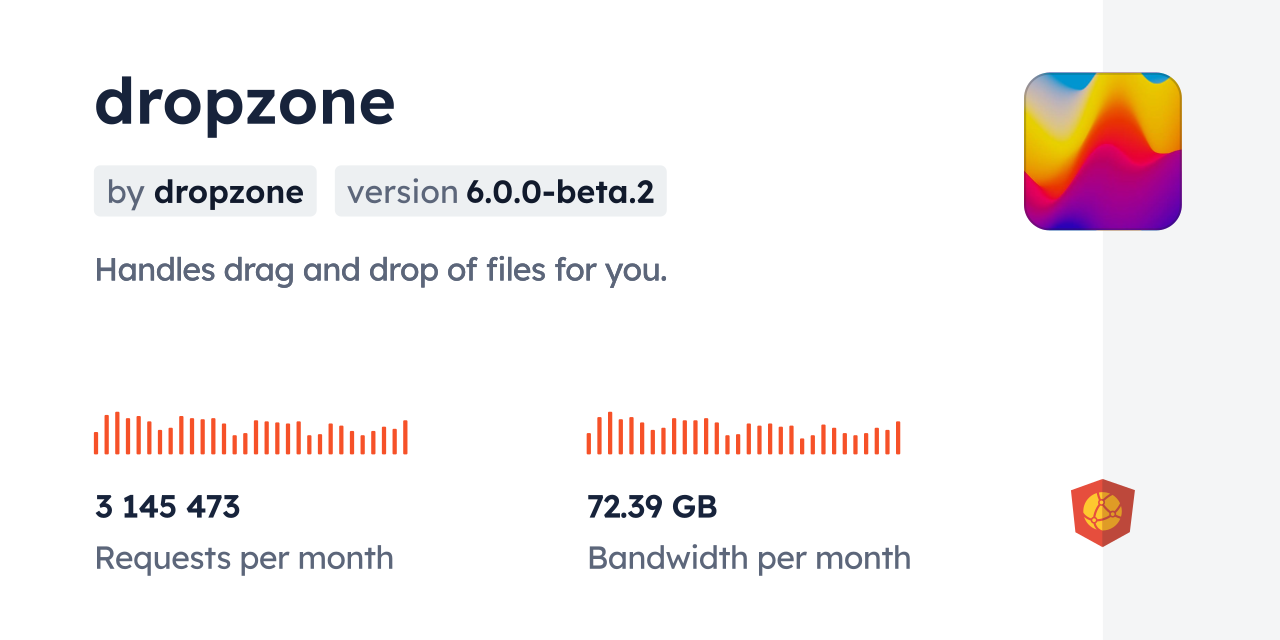This screenshot has height=640, width=1280.
Task: Click the word 'by' in author badge
Action: coord(126,191)
